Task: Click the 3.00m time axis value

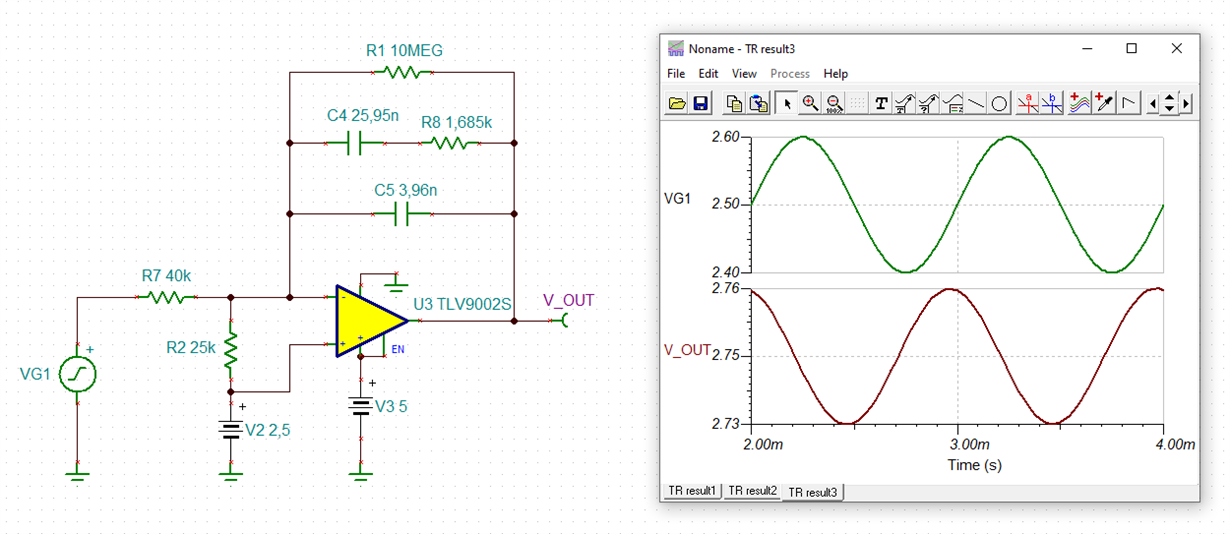Action: [970, 443]
